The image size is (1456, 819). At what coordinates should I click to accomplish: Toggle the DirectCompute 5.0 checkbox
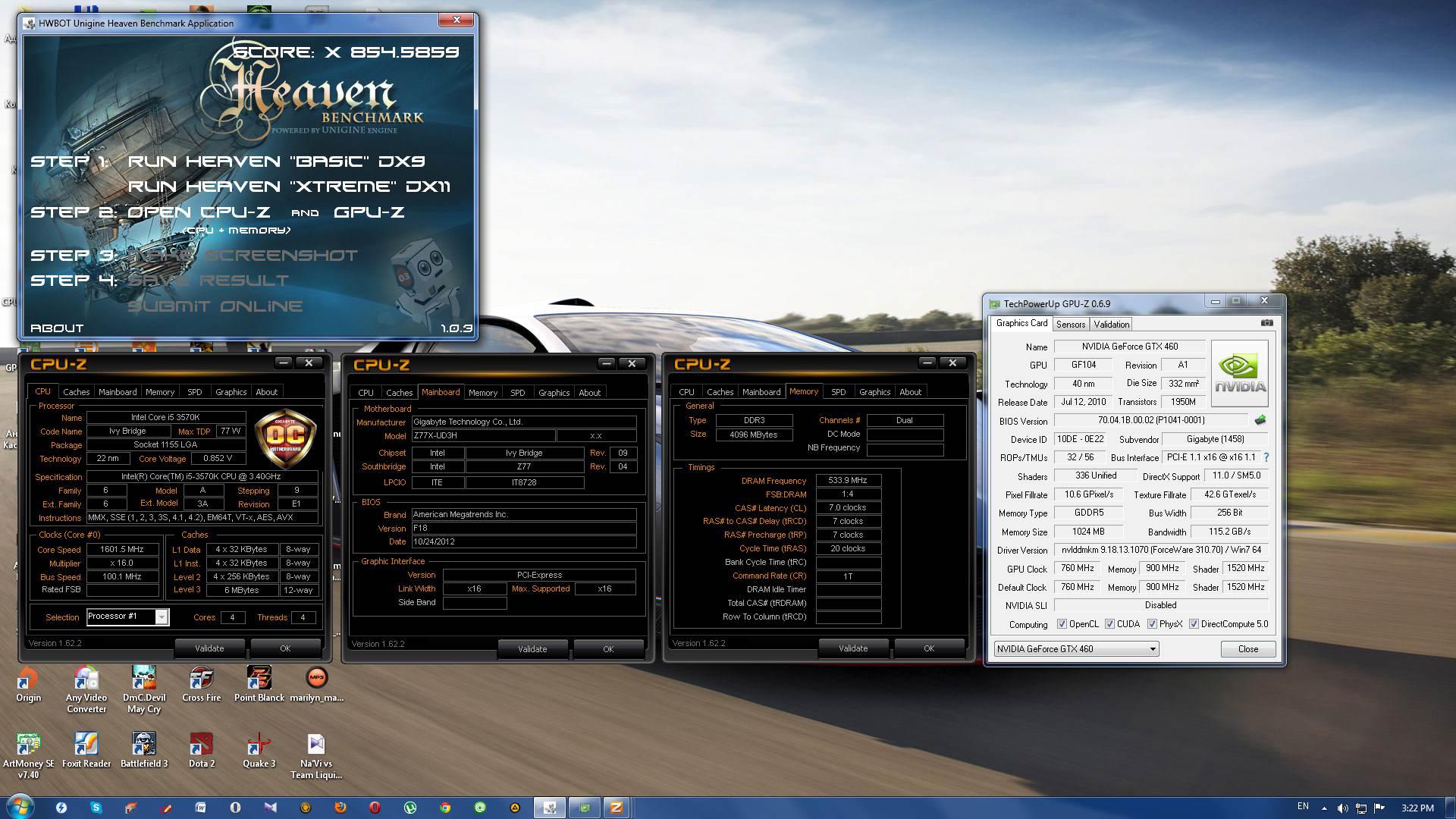1194,624
